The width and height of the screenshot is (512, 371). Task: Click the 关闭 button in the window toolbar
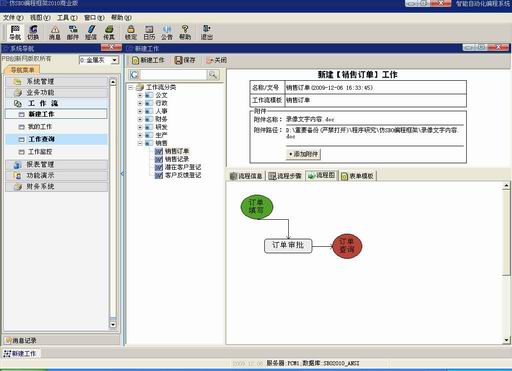tap(217, 60)
